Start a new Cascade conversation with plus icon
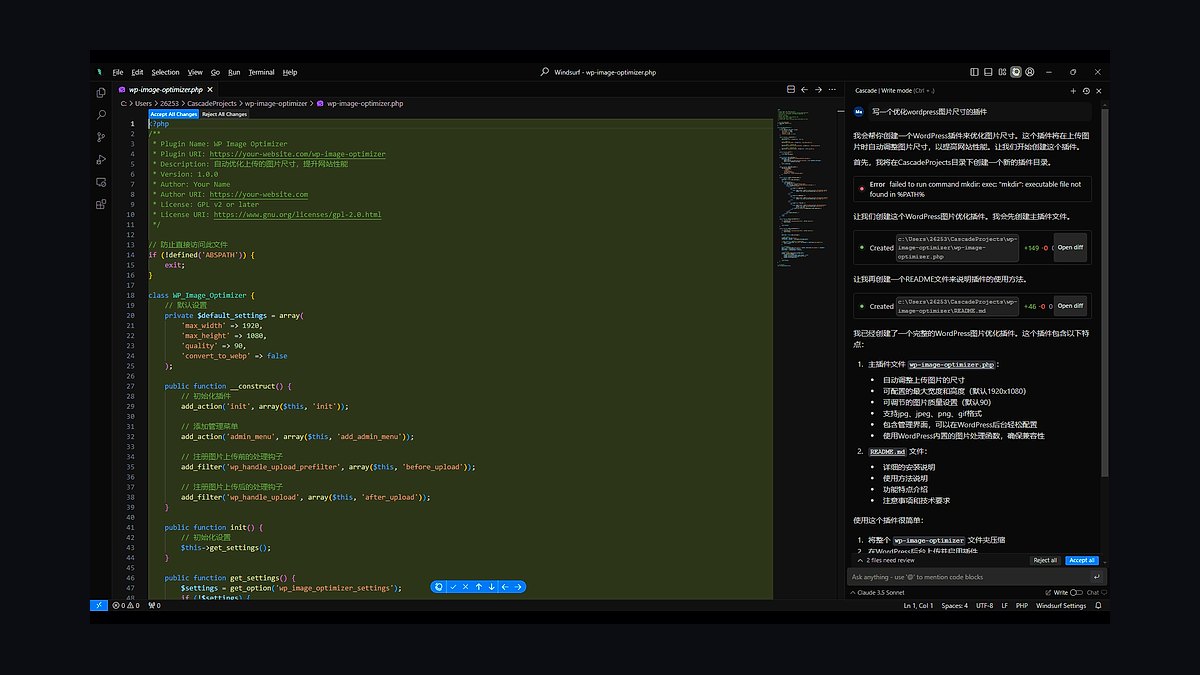This screenshot has height=675, width=1200. coord(1075,90)
